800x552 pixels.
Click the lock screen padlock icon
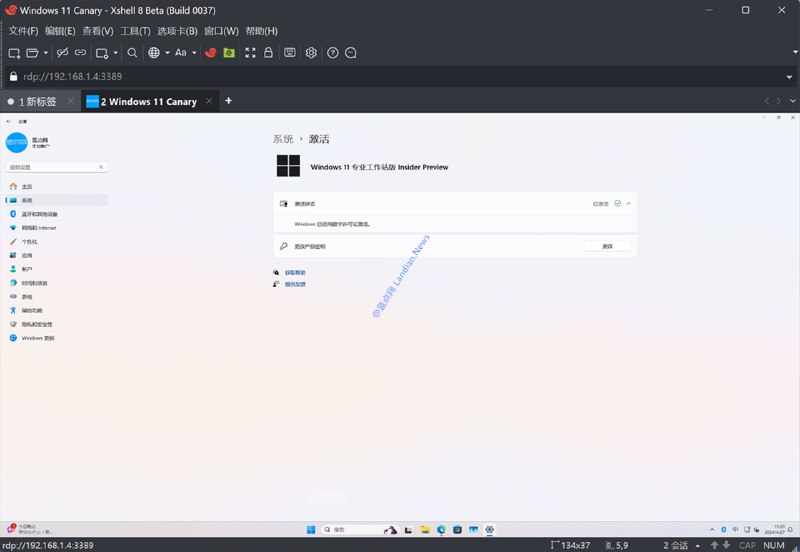pyautogui.click(x=268, y=53)
